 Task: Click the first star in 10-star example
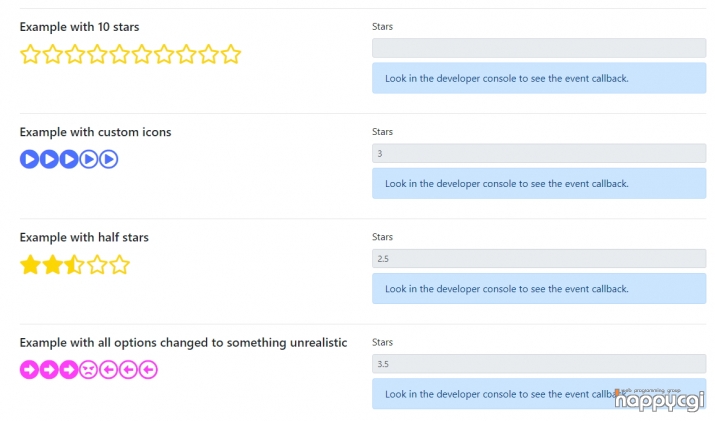tap(30, 54)
